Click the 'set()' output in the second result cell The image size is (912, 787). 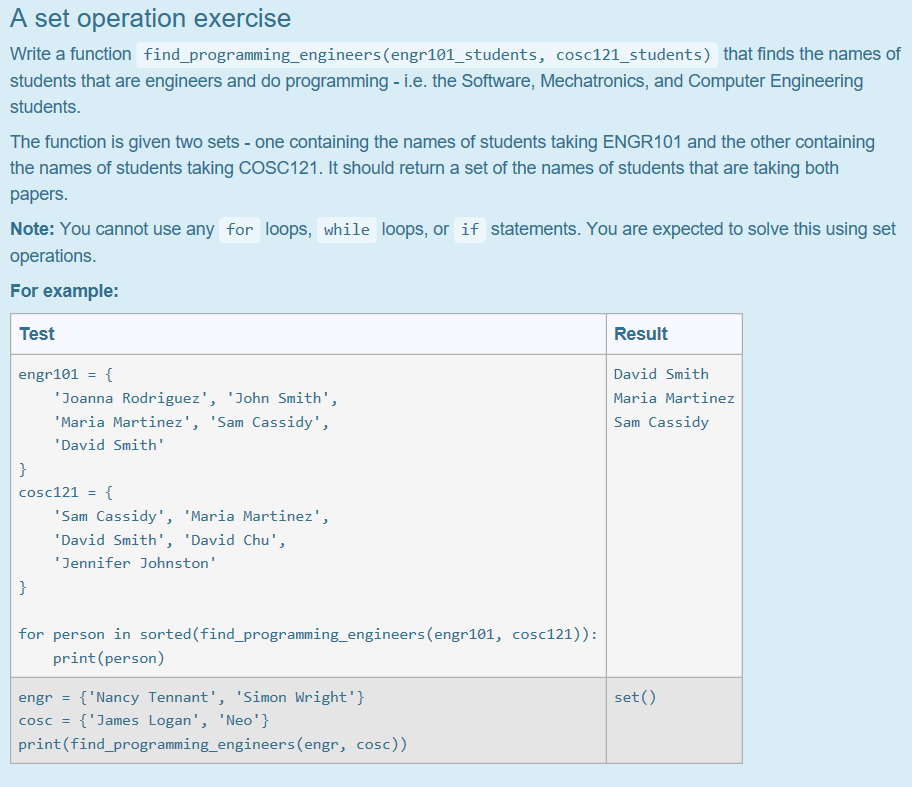click(635, 697)
